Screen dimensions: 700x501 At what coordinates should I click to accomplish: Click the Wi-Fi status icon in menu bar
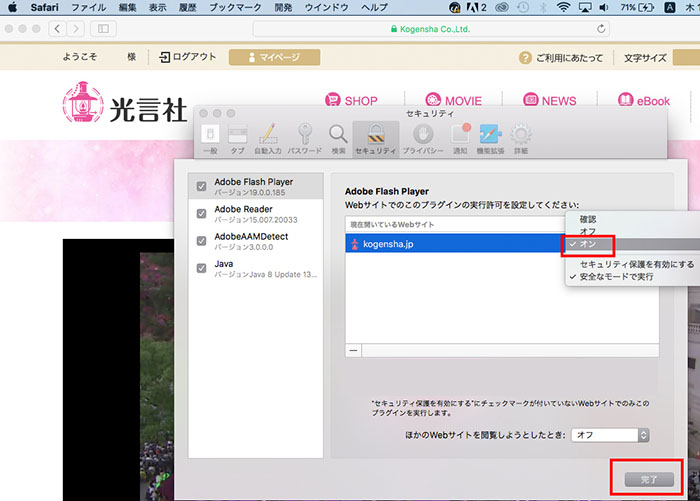pyautogui.click(x=563, y=7)
